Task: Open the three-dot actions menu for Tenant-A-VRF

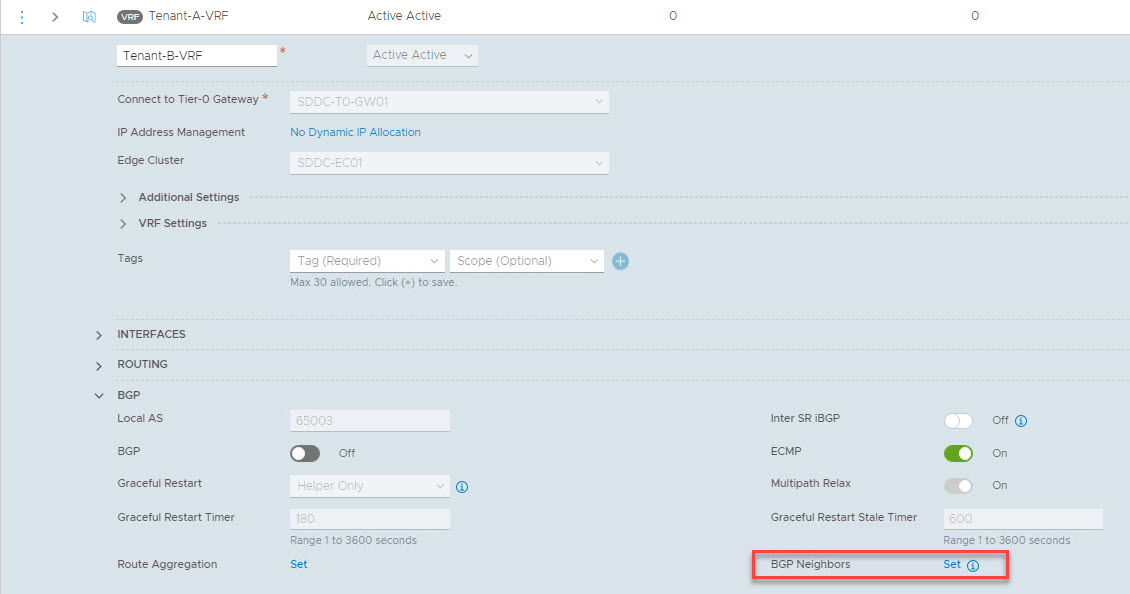Action: [x=23, y=16]
